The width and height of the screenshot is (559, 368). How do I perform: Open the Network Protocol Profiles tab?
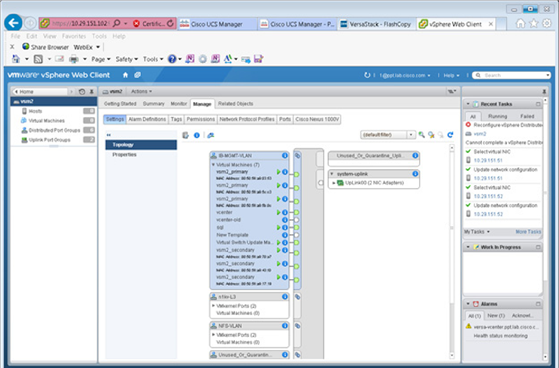pos(247,119)
